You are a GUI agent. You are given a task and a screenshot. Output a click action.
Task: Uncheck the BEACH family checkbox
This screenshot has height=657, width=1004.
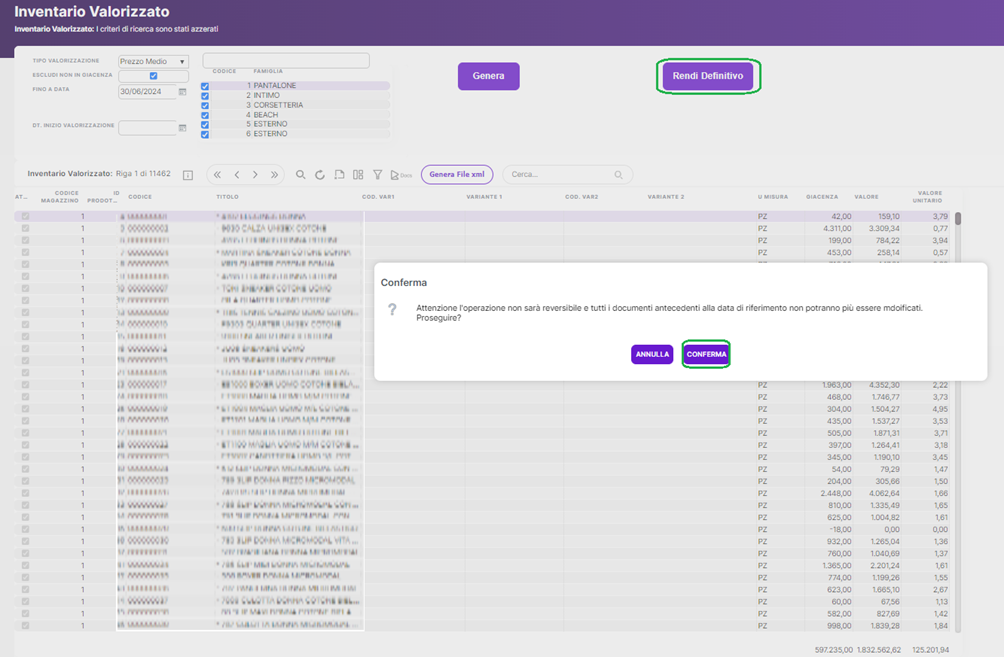(205, 115)
